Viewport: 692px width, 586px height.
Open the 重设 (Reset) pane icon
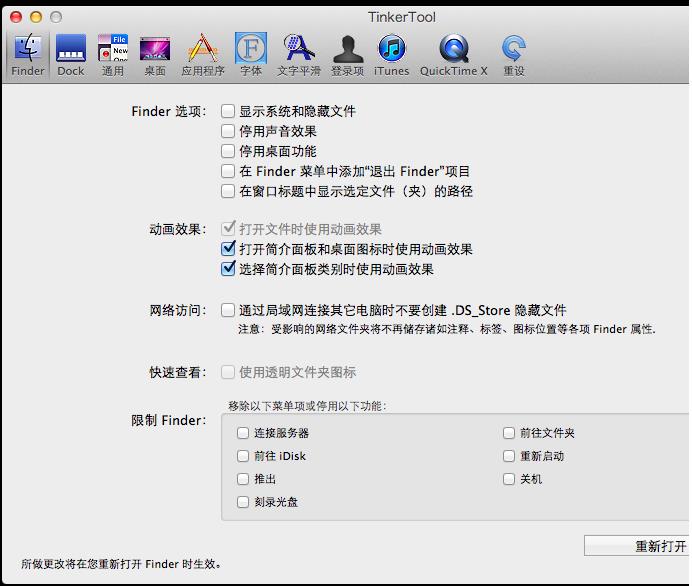(514, 55)
